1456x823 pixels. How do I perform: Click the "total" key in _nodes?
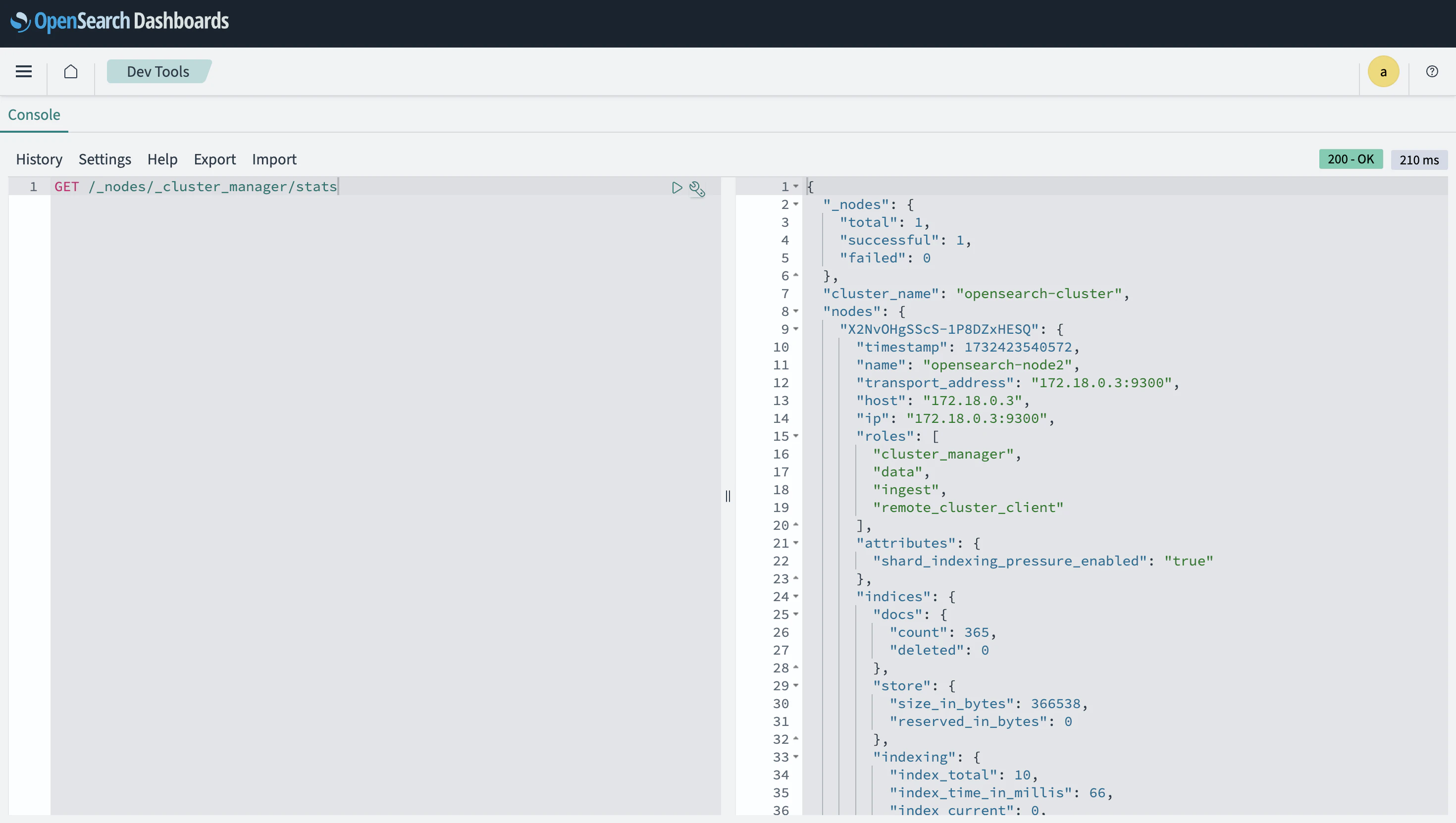[x=868, y=223]
